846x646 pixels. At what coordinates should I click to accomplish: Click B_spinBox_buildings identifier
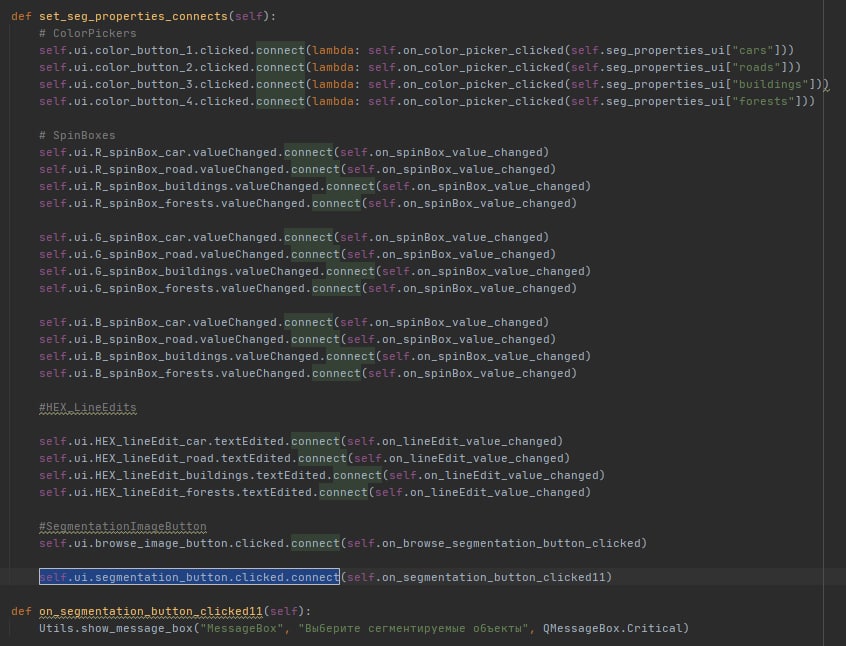click(161, 356)
